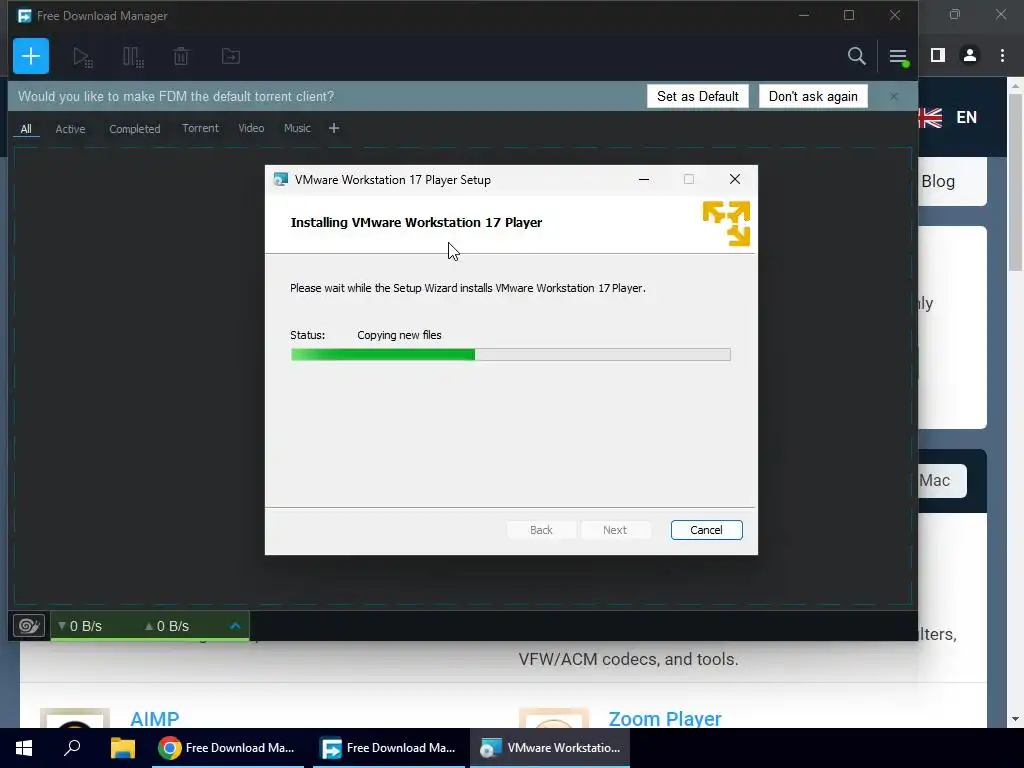Image resolution: width=1024 pixels, height=768 pixels.
Task: Open Windows taskbar search
Action: pos(72,748)
